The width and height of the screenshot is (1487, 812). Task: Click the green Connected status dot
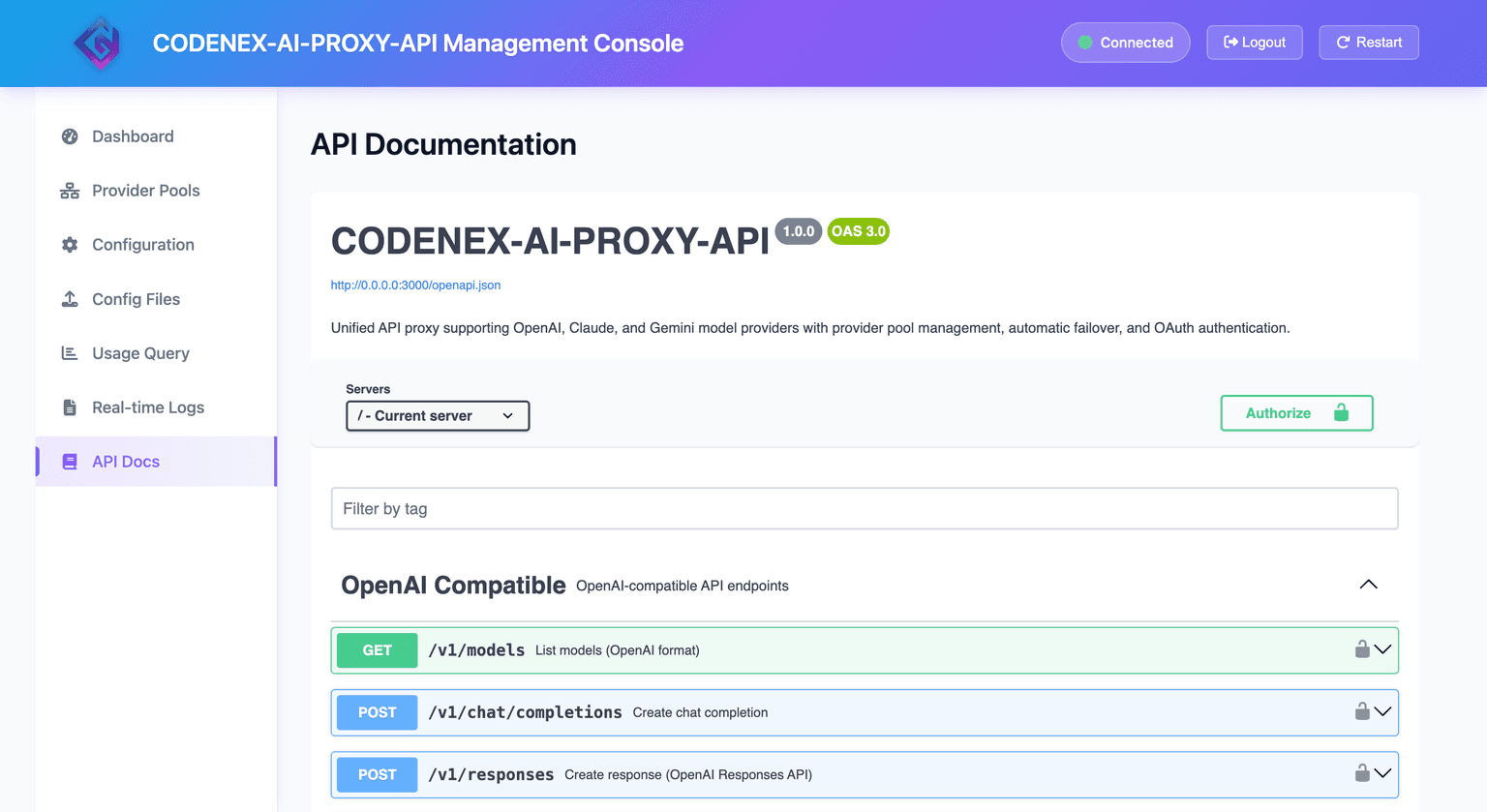[x=1085, y=43]
